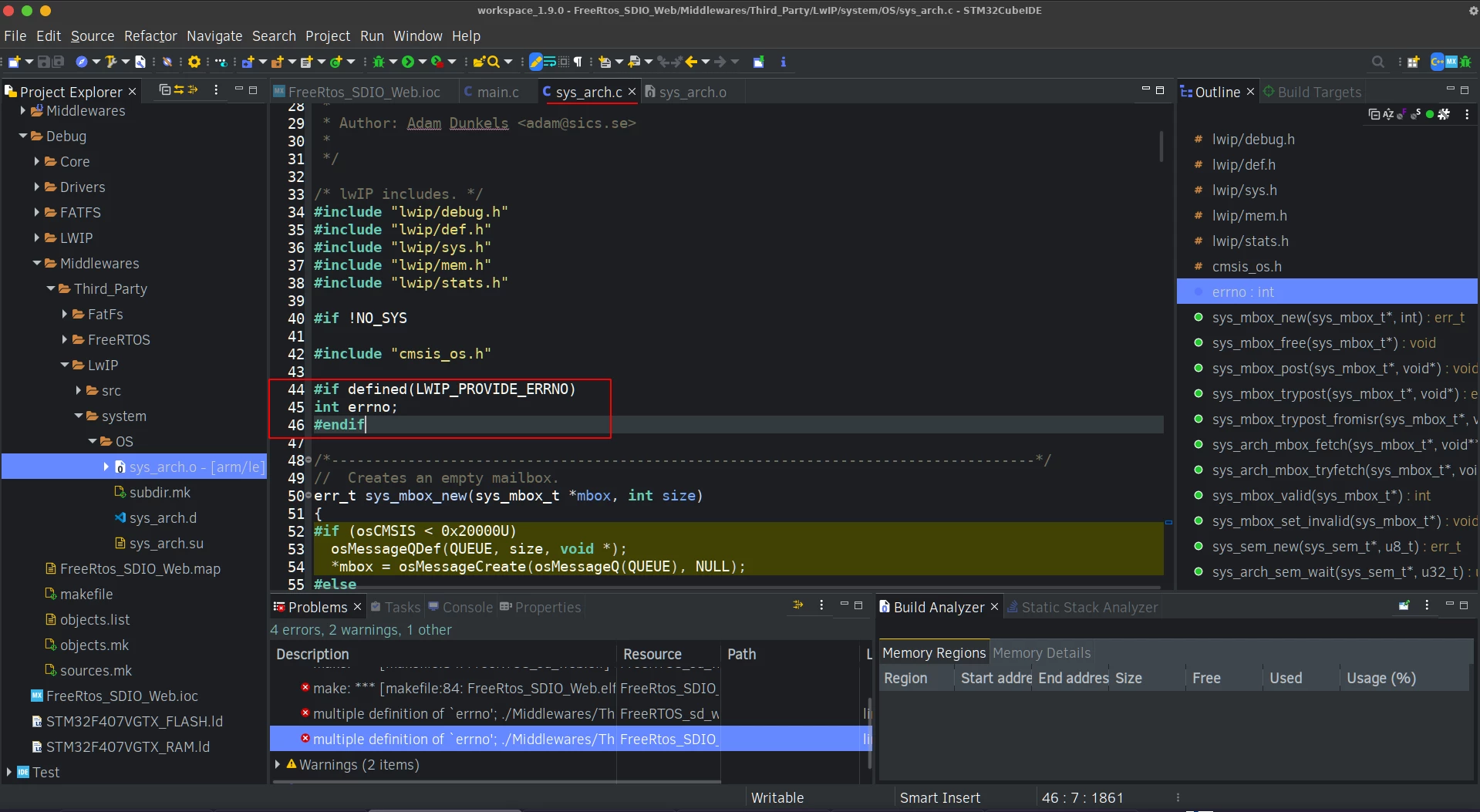
Task: Click the green Run button in the toolbar
Action: pos(408,62)
